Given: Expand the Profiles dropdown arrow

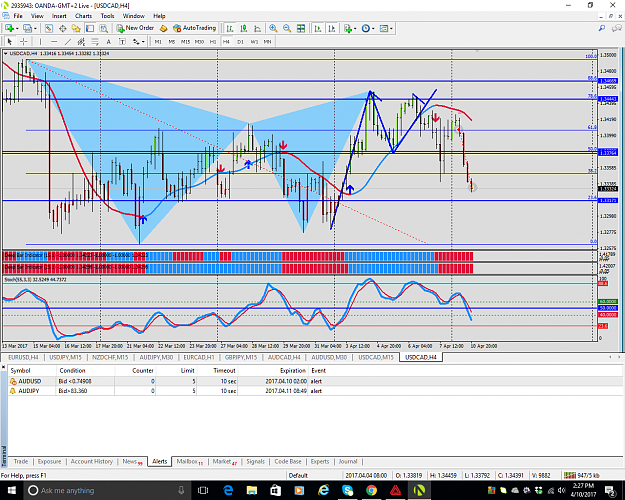Looking at the screenshot, I should (x=35, y=29).
